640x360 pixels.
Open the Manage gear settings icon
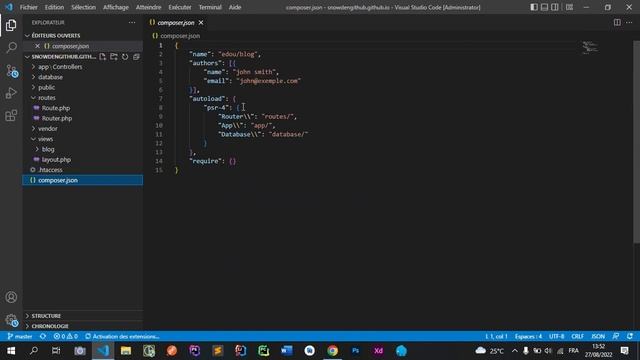click(11, 320)
